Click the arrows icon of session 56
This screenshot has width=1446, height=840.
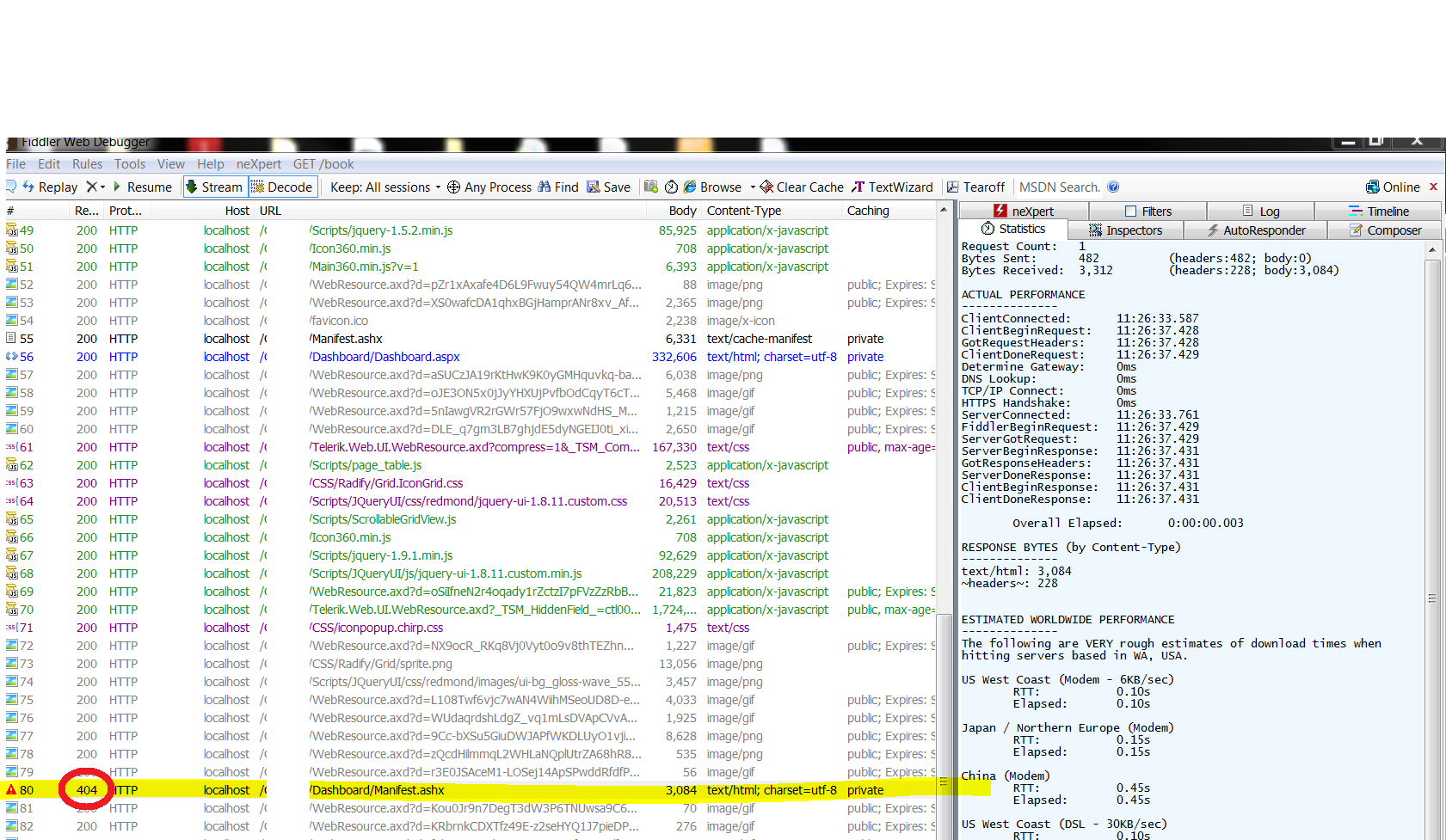coord(12,357)
